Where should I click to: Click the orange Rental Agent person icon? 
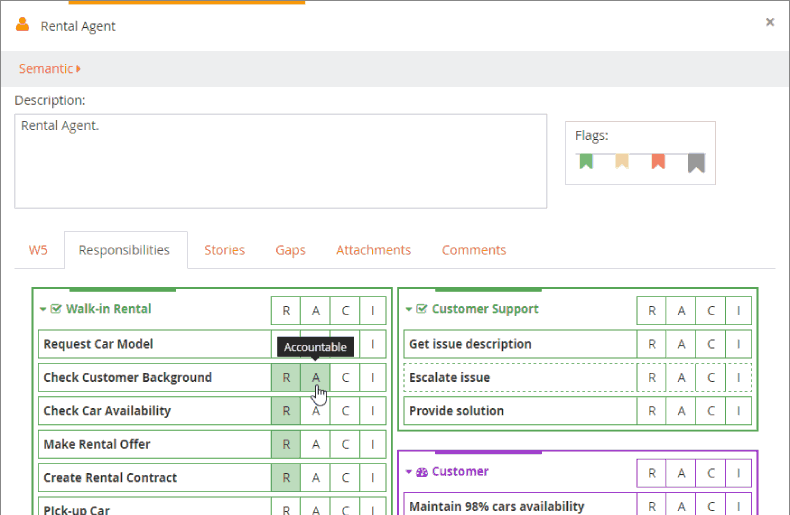(x=22, y=24)
